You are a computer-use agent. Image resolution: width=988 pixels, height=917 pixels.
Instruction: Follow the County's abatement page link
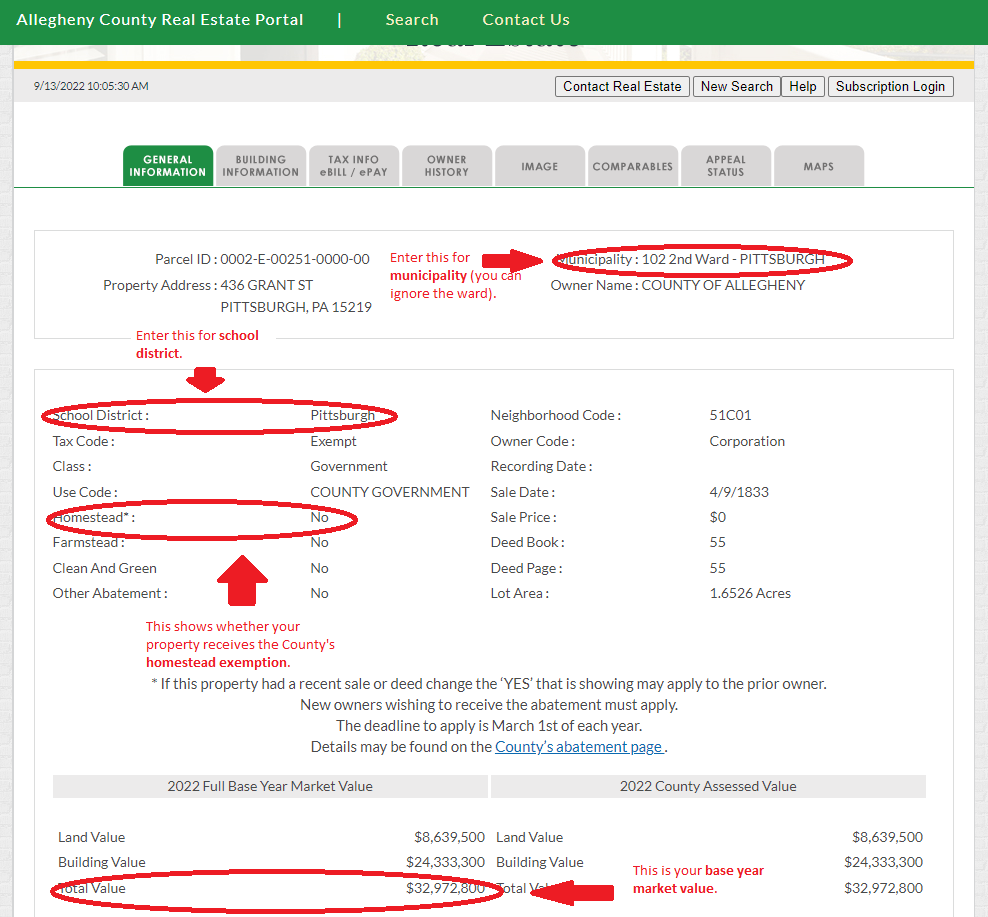click(579, 747)
